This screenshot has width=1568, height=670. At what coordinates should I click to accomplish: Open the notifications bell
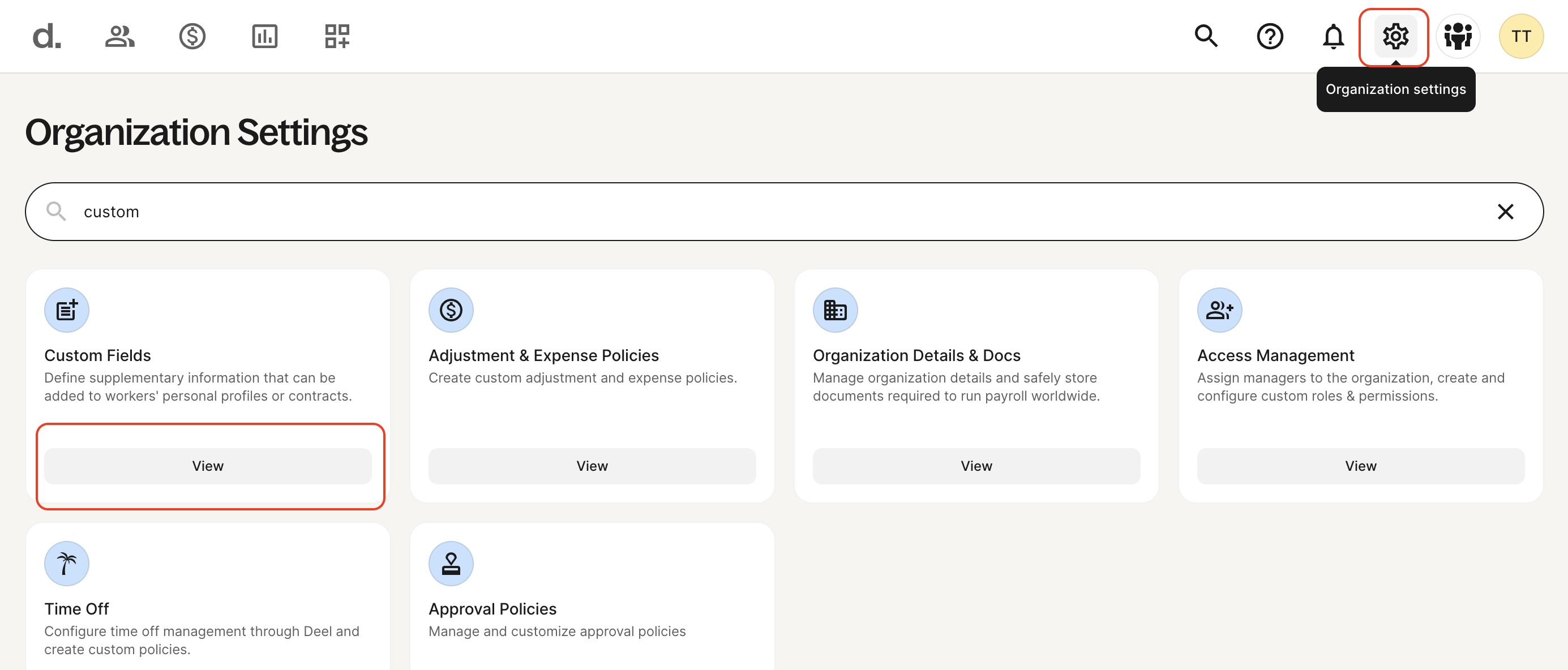[1333, 37]
